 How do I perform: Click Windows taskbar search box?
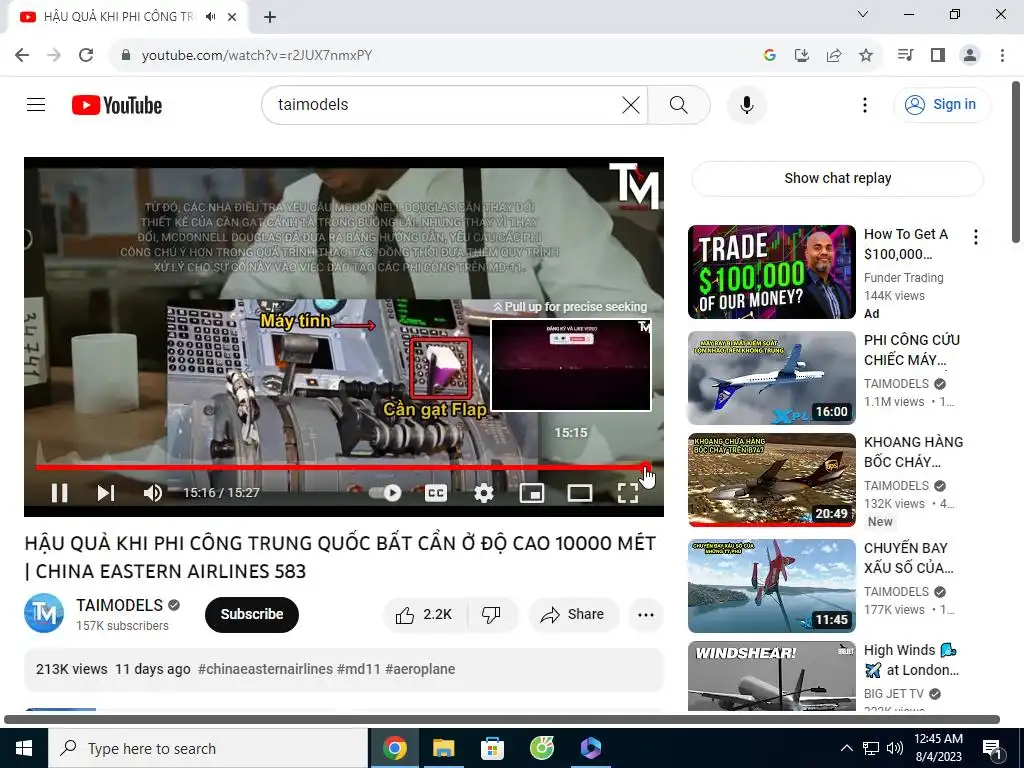(x=208, y=748)
